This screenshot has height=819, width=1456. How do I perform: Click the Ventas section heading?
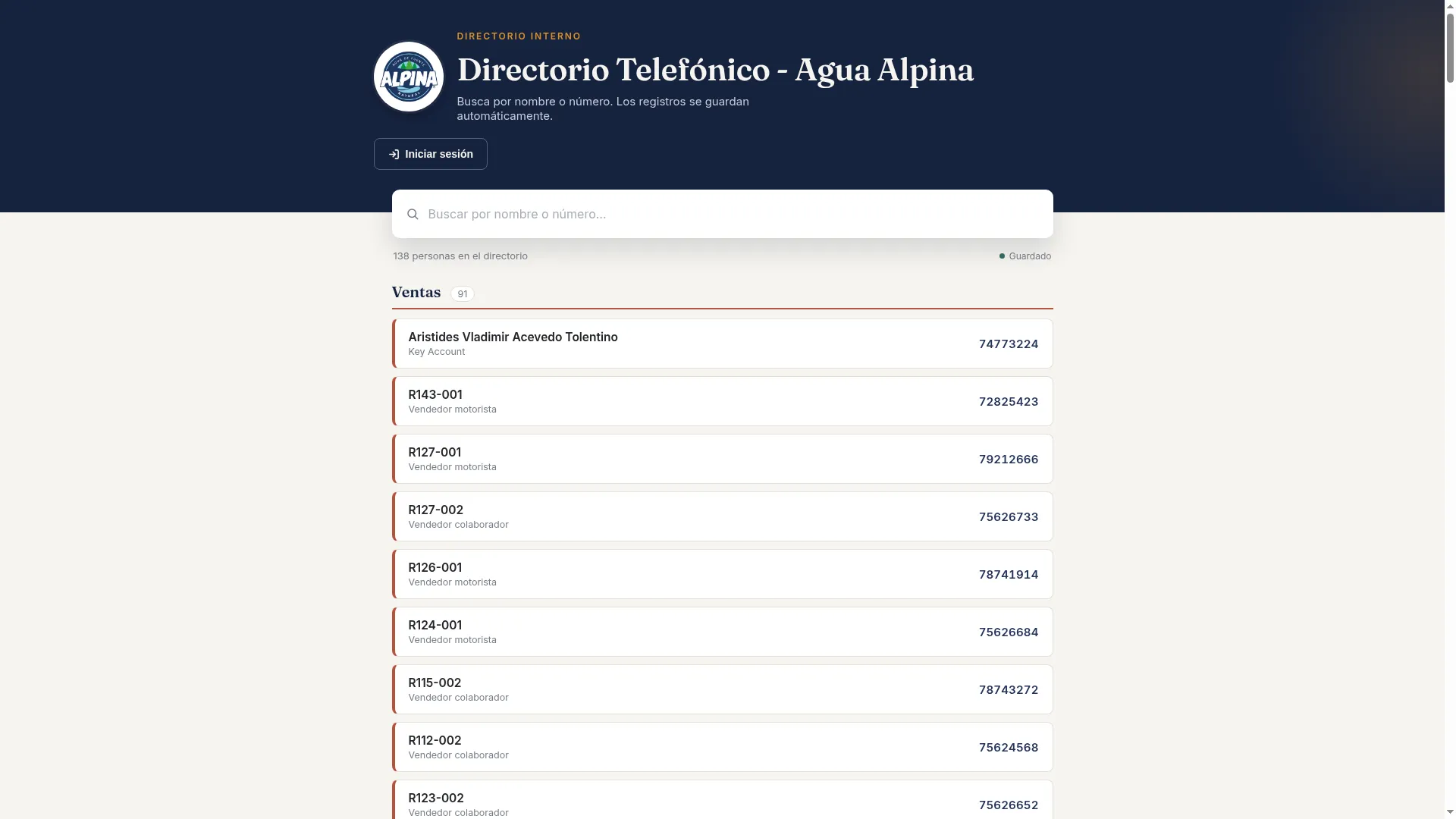tap(416, 293)
